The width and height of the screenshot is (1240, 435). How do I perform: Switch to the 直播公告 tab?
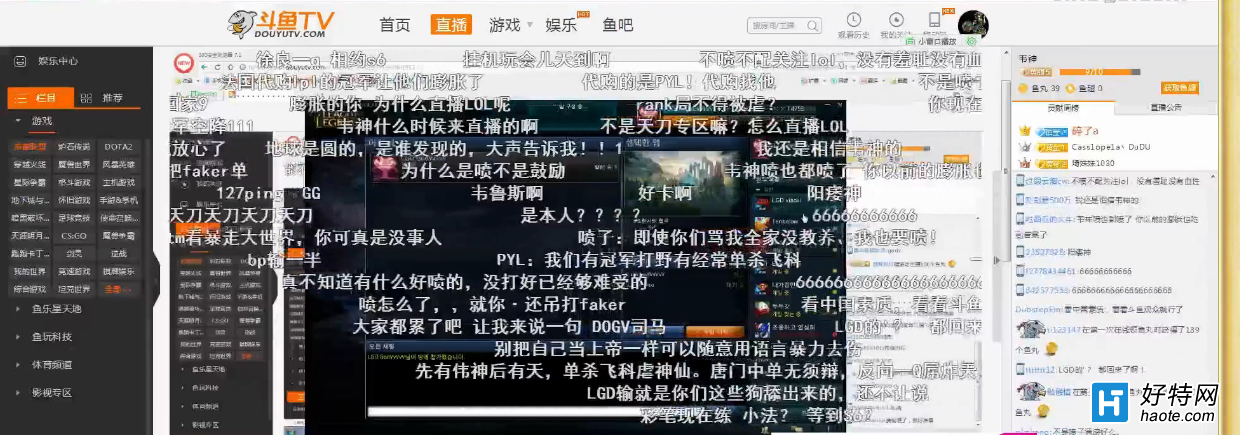[x=1165, y=107]
